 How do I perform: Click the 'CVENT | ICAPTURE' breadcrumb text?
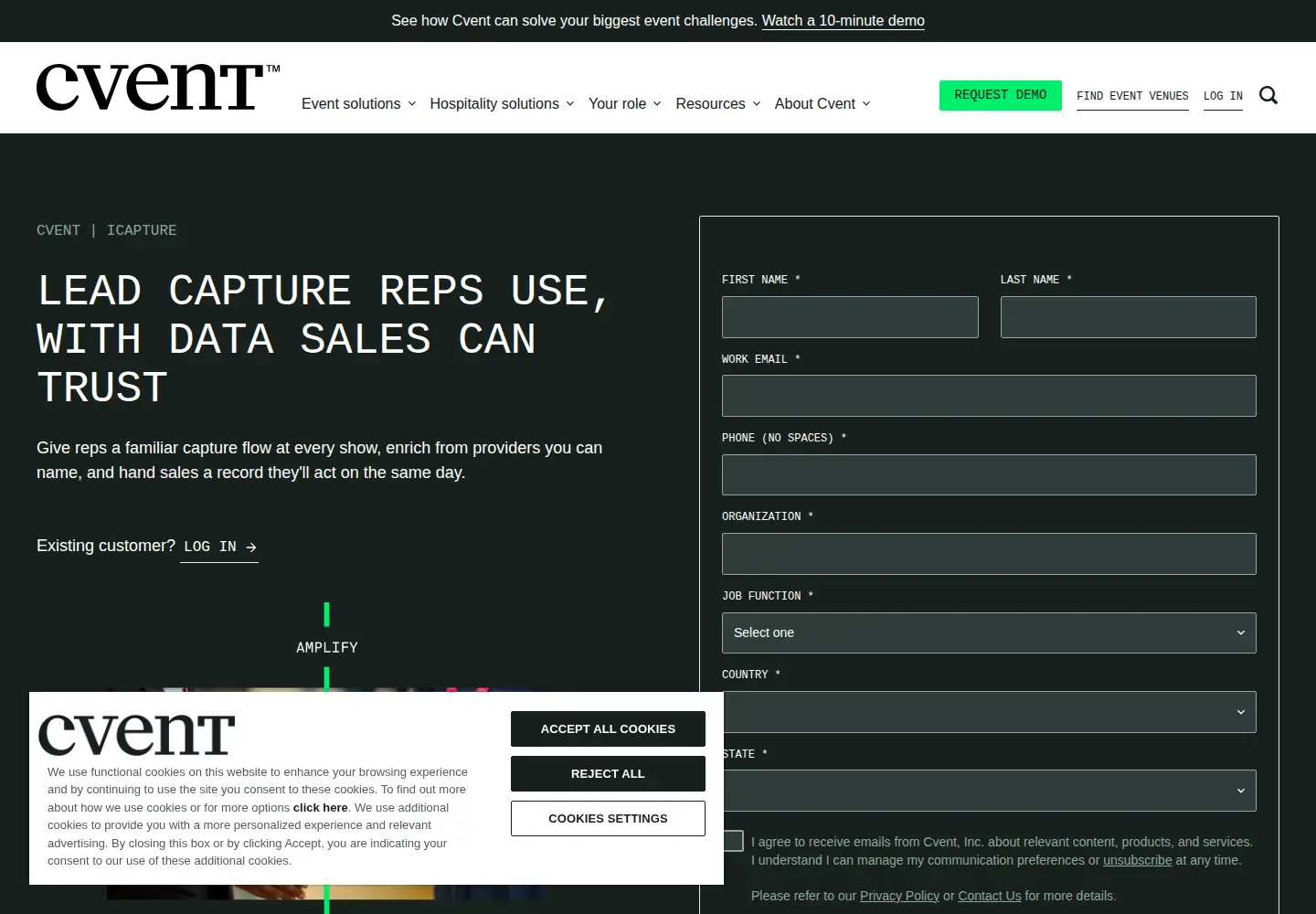(107, 230)
